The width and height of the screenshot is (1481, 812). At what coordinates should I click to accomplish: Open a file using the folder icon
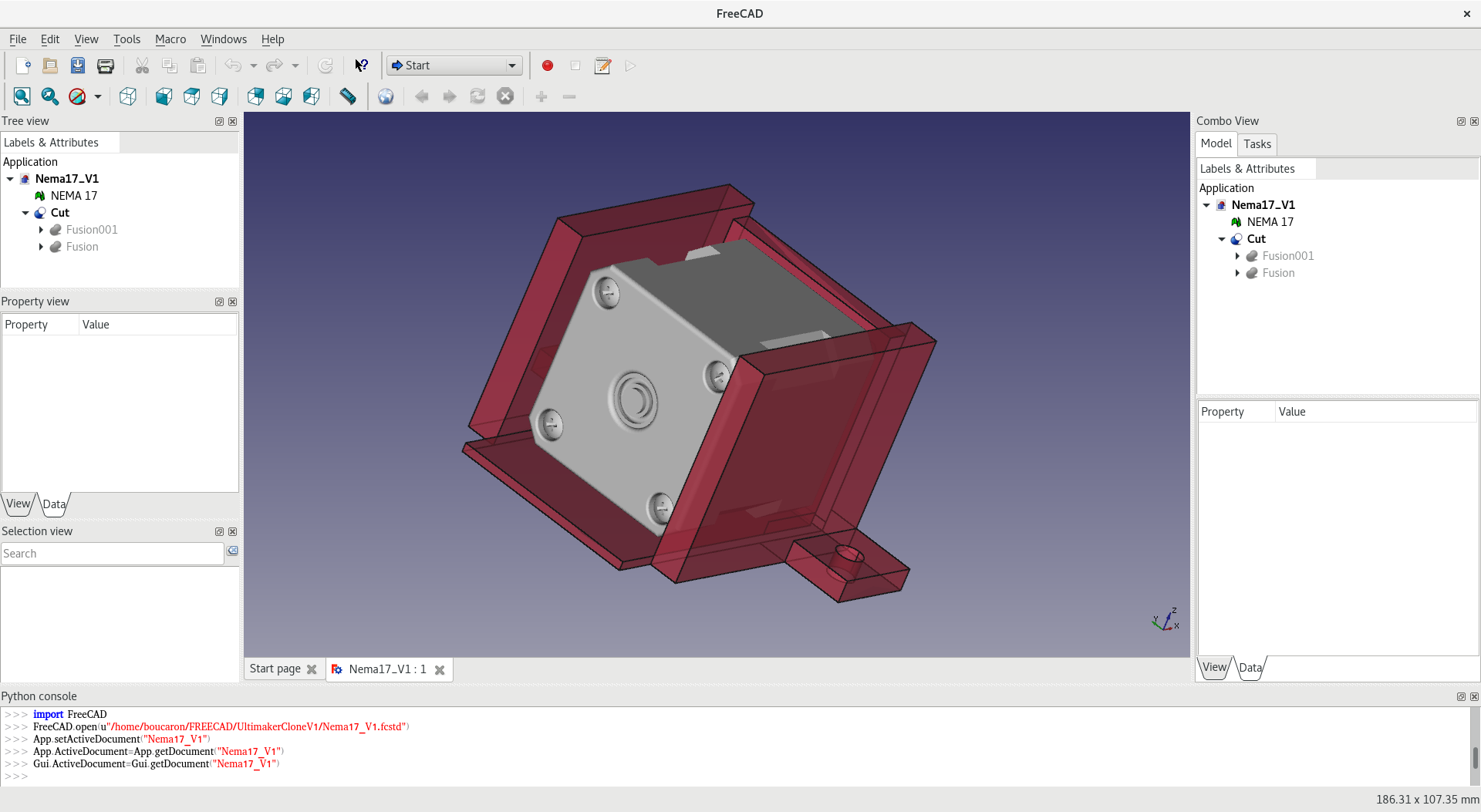coord(50,66)
